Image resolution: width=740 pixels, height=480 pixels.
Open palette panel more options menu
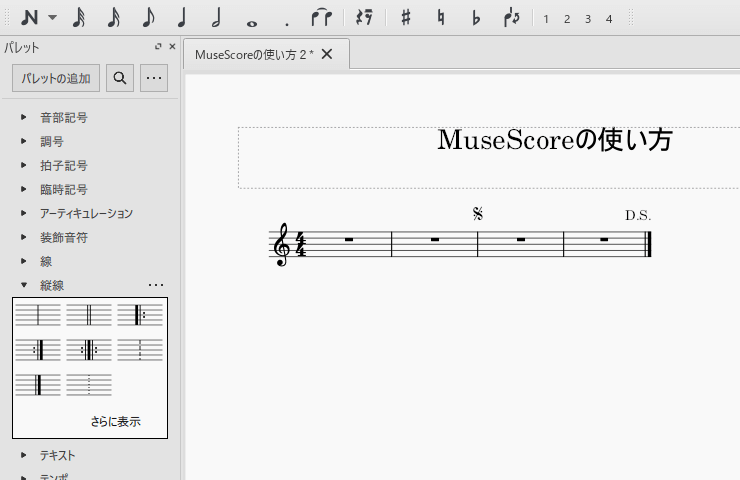point(154,78)
